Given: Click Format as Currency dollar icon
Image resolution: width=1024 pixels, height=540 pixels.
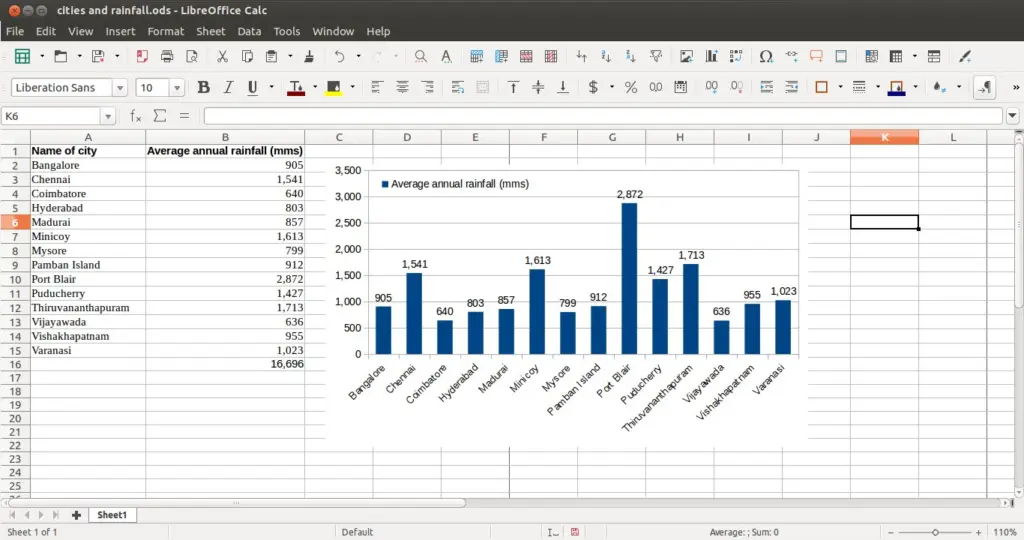Looking at the screenshot, I should click(x=593, y=87).
